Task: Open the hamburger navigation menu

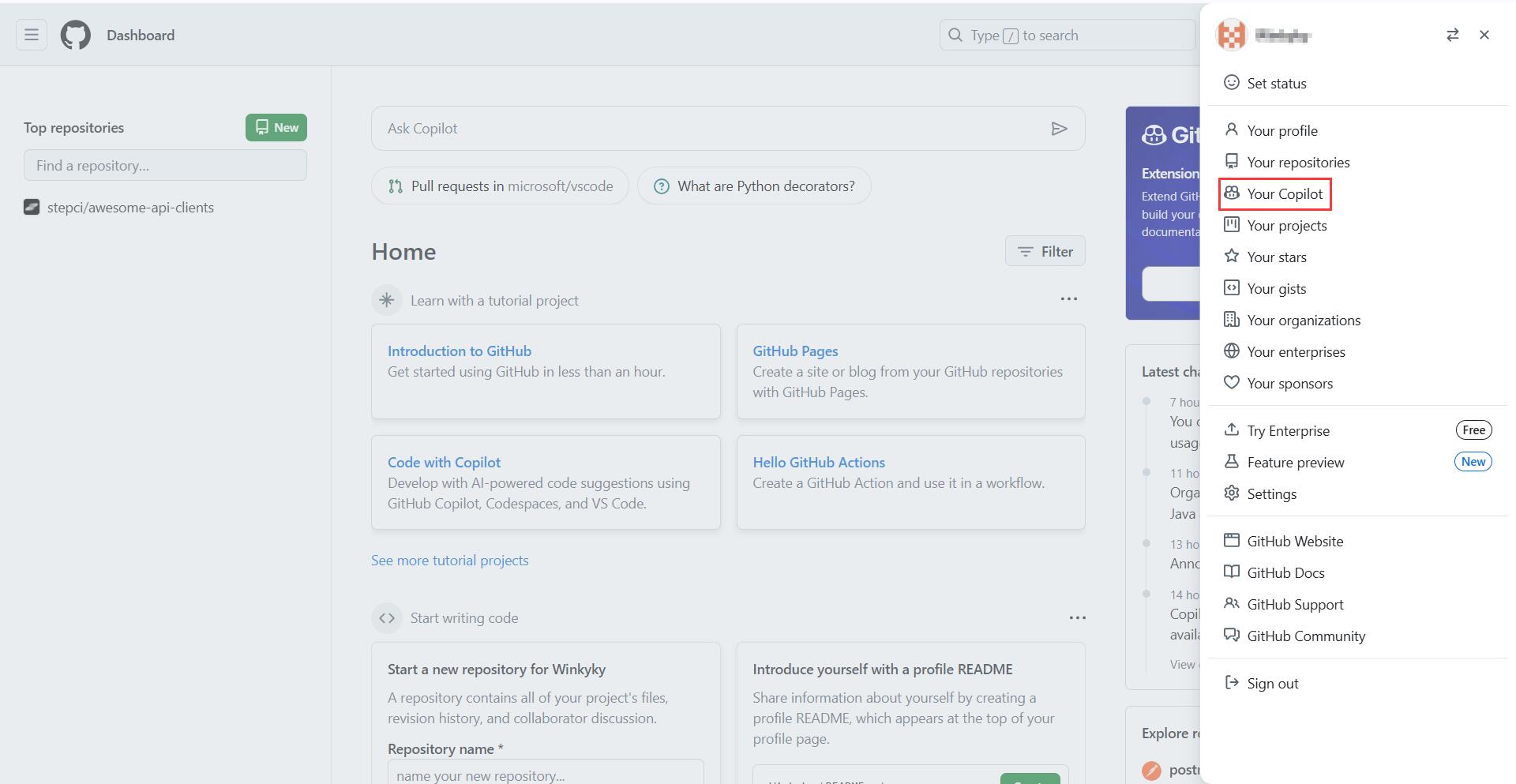Action: [32, 35]
